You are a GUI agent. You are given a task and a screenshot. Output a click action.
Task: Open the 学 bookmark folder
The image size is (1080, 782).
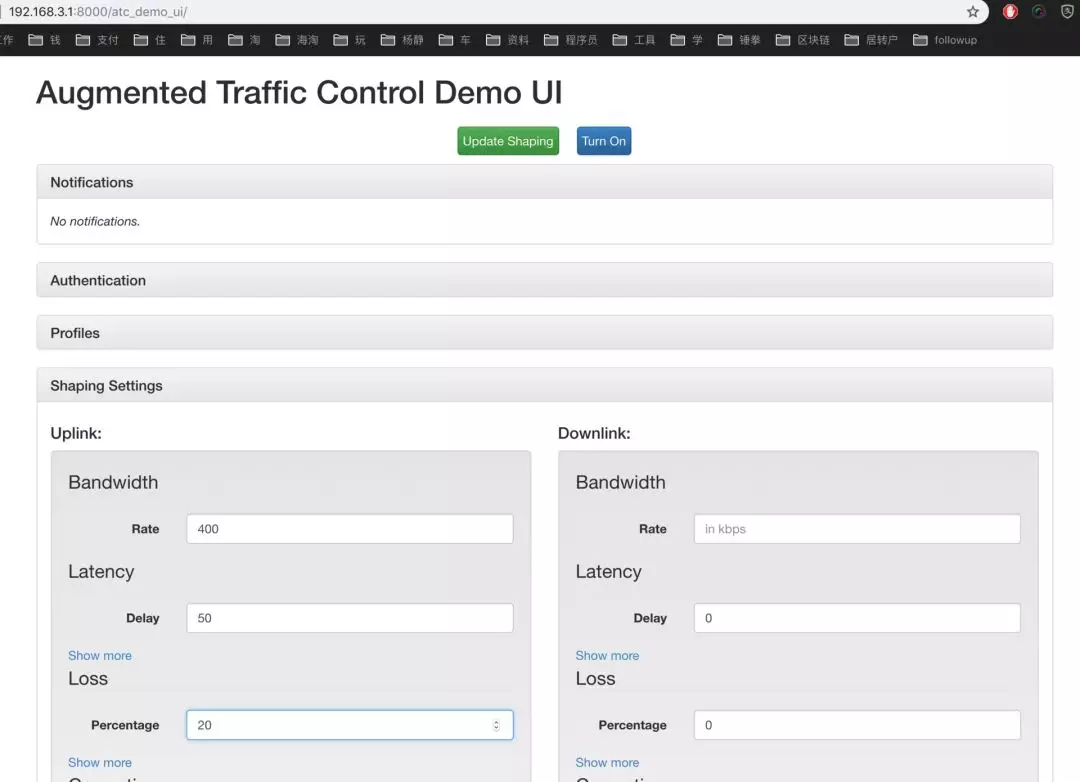[687, 40]
